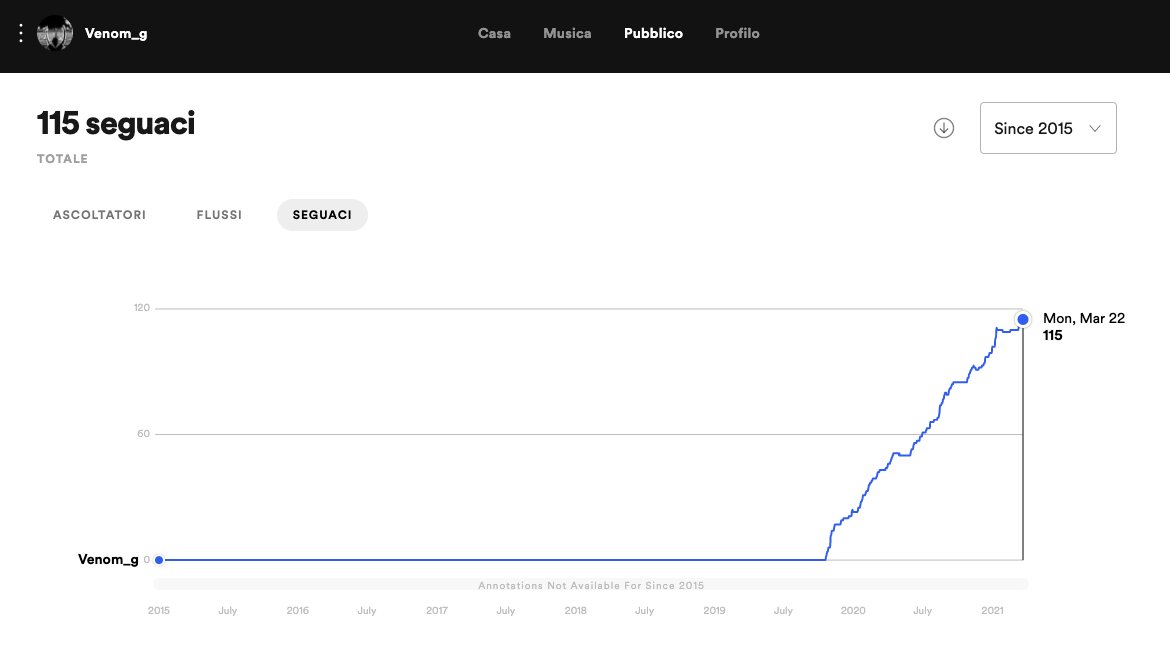Show the Ascoltatori chart
The height and width of the screenshot is (651, 1170).
tap(99, 215)
